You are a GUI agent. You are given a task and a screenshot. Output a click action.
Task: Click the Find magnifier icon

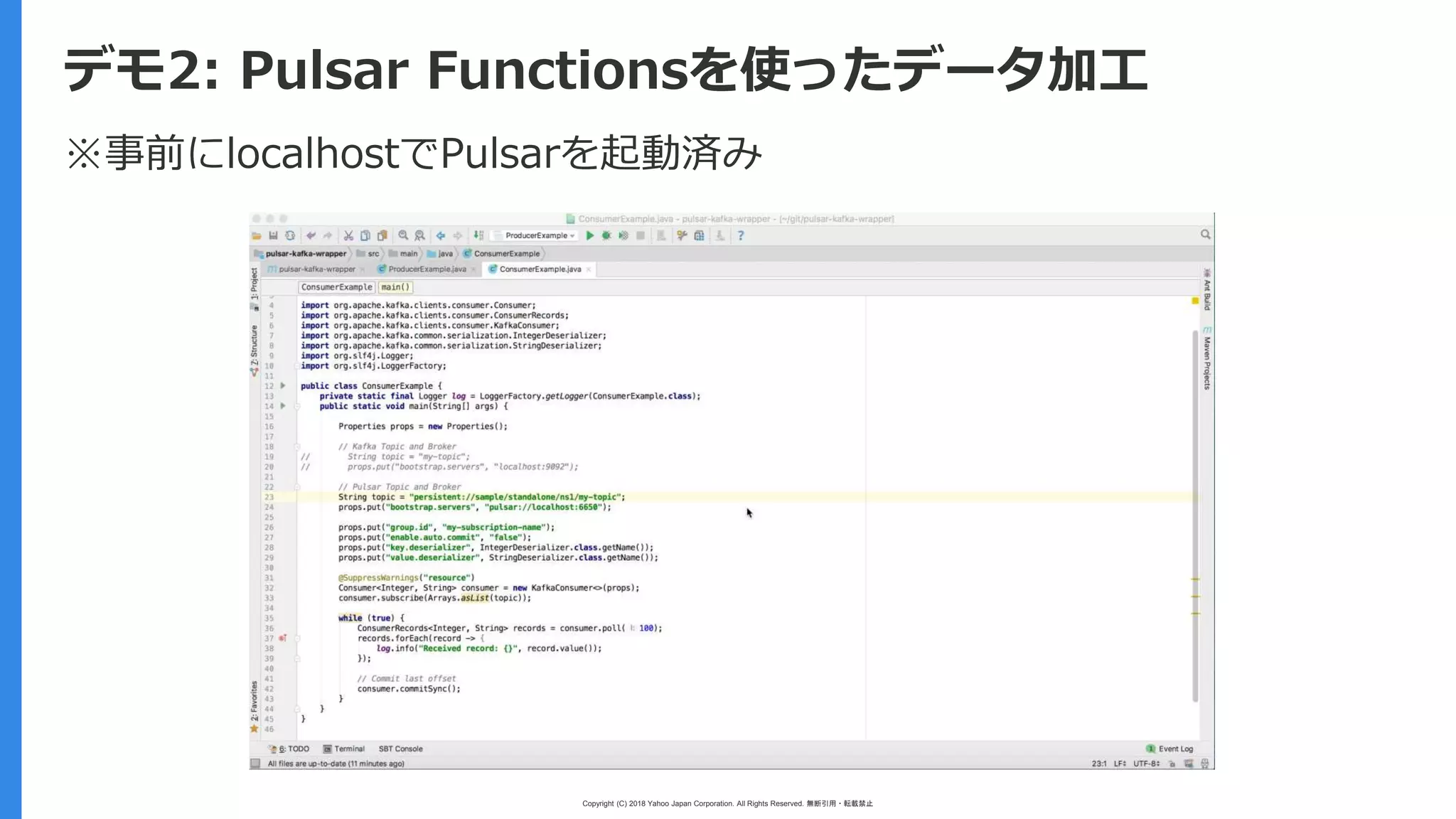pos(403,235)
